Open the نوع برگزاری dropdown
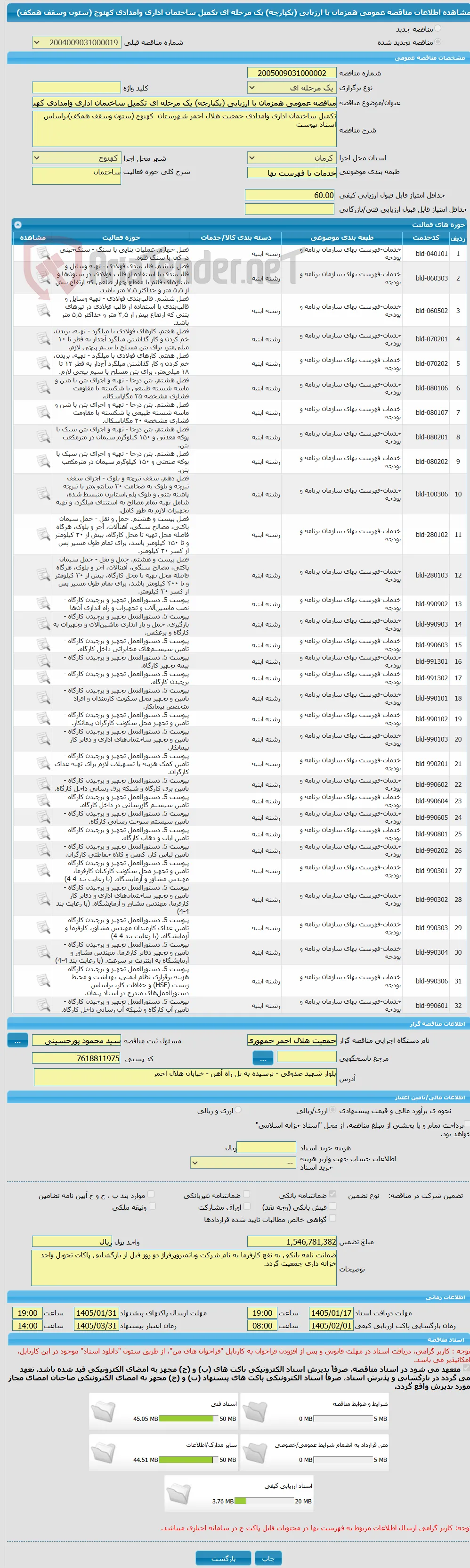Viewport: 470px width, 1568px height. (x=292, y=88)
